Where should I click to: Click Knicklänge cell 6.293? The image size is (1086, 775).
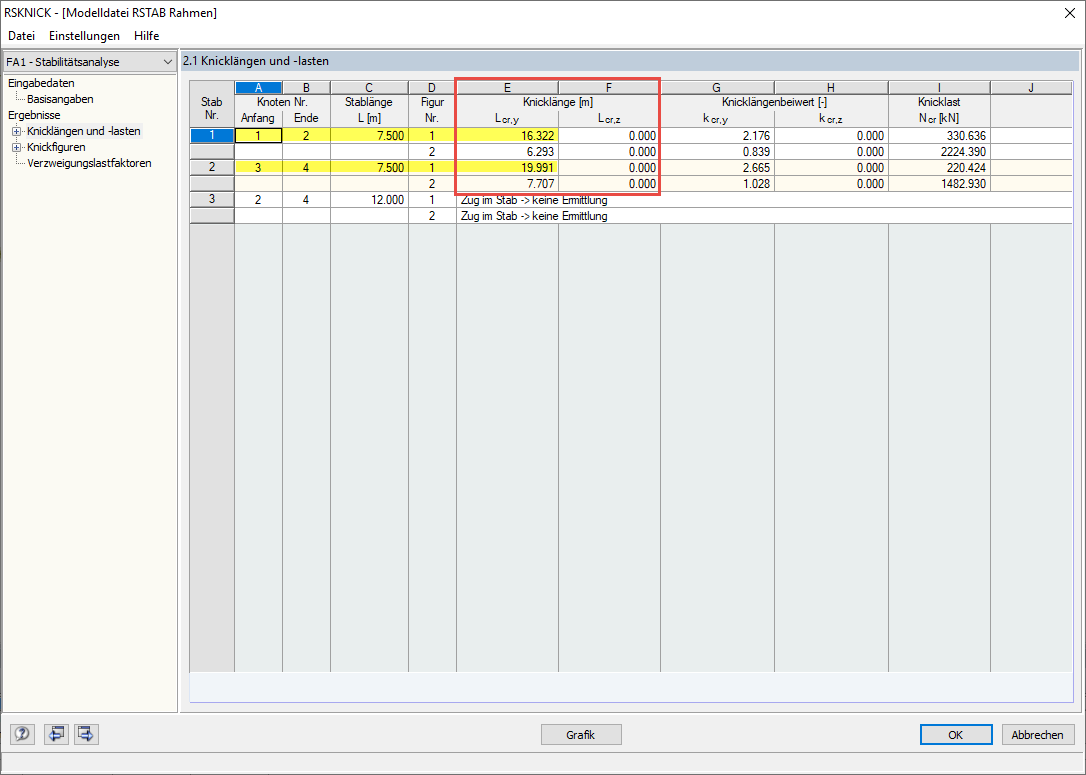(x=508, y=152)
